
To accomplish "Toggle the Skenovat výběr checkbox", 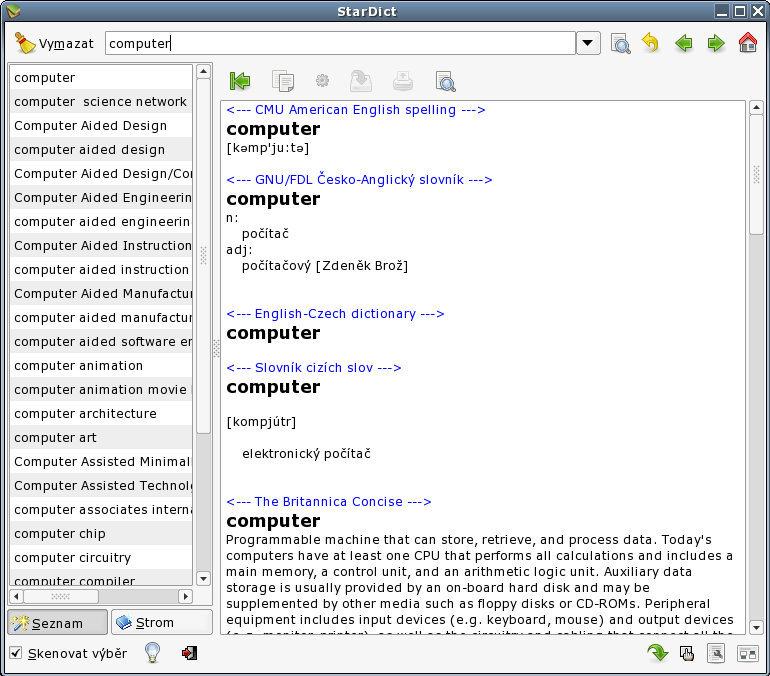I will coord(16,653).
